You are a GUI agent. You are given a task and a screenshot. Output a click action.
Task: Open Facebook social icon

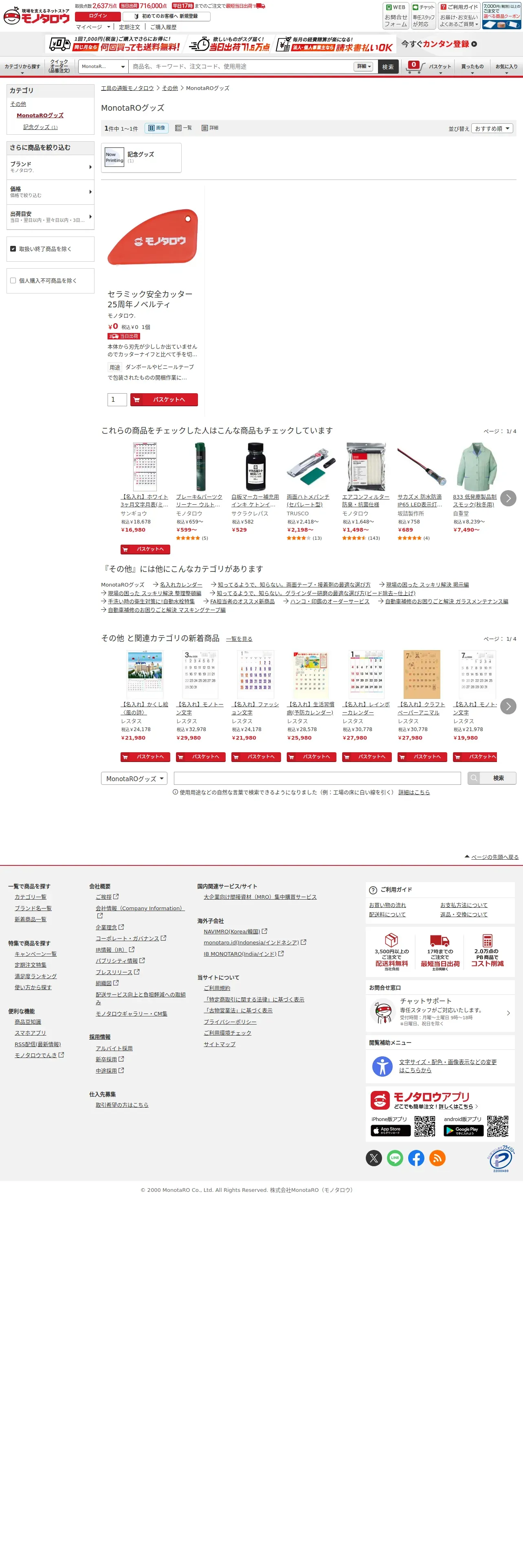click(416, 1158)
